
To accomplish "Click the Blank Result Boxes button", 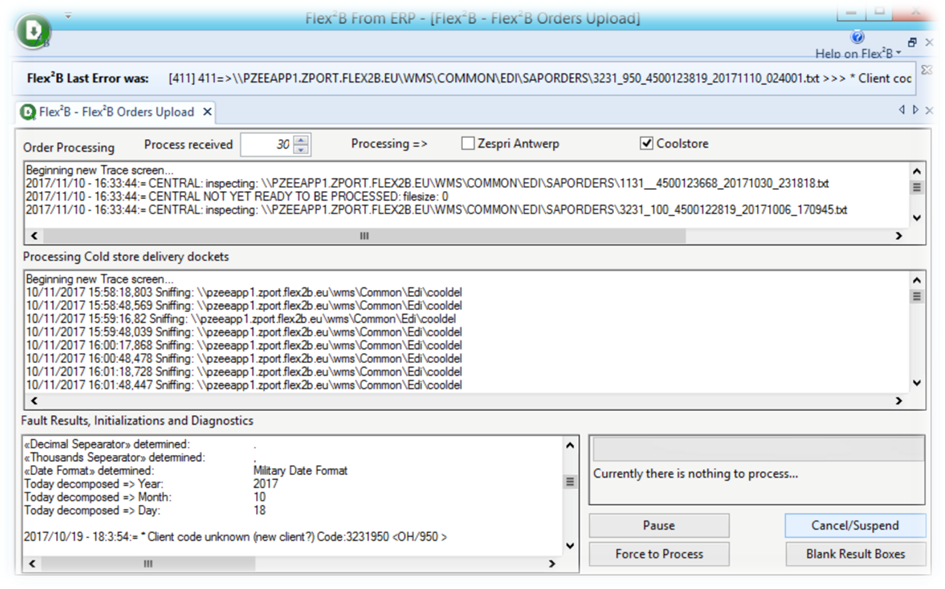I will pyautogui.click(x=855, y=554).
